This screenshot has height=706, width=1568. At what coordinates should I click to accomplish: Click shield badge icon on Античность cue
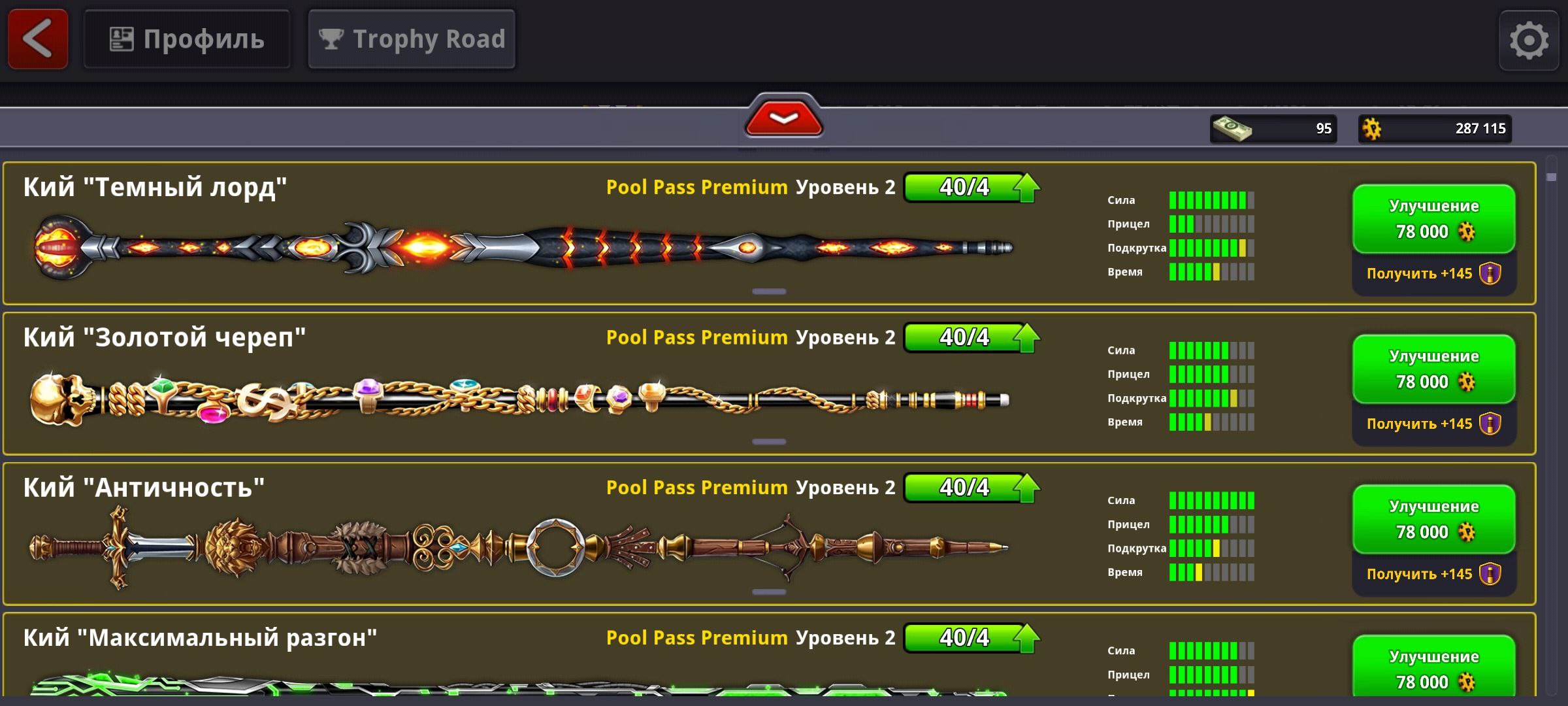[x=1490, y=574]
